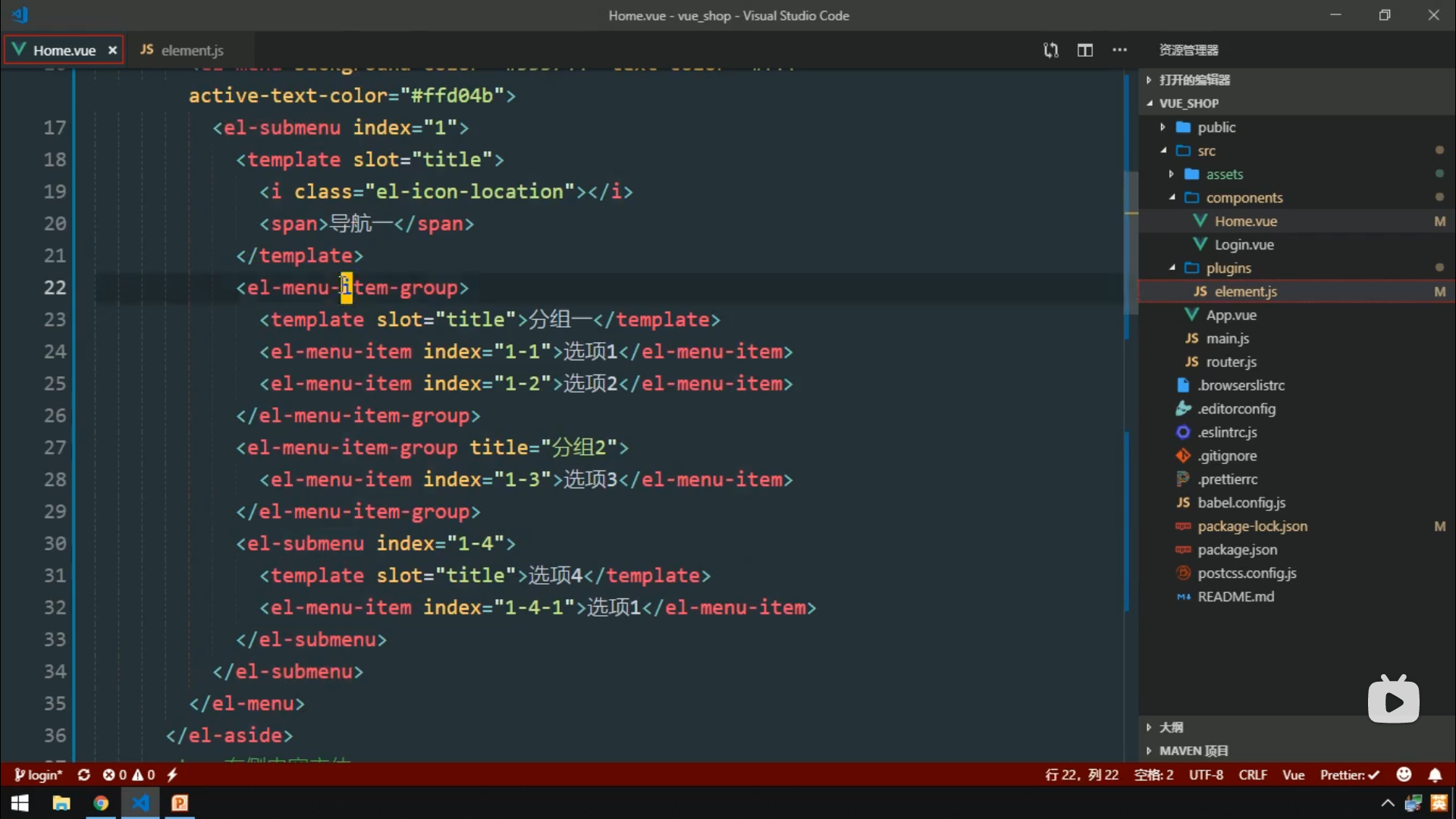Open source control compare changes icon

[x=1050, y=50]
